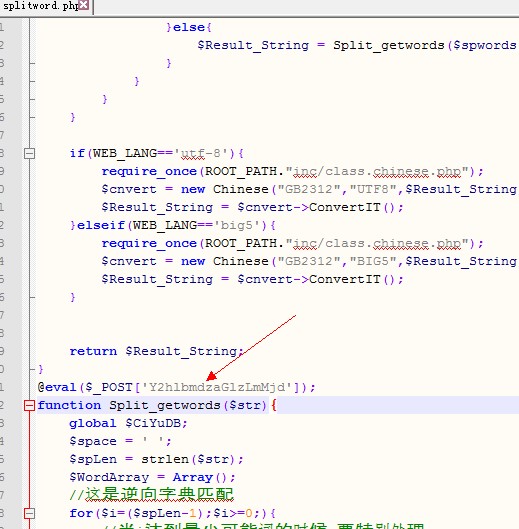Screen dimensions: 519x529
Task: Click on $Result_String = Split_getwords line
Action: click(x=358, y=45)
